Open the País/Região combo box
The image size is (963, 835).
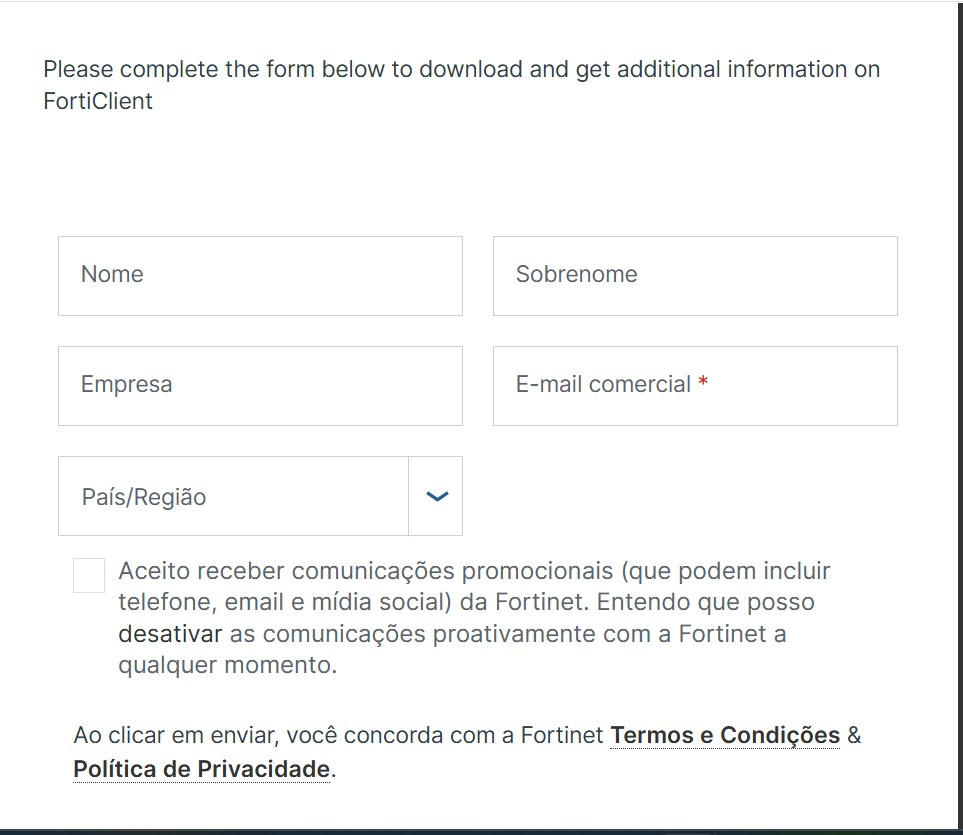(x=260, y=496)
